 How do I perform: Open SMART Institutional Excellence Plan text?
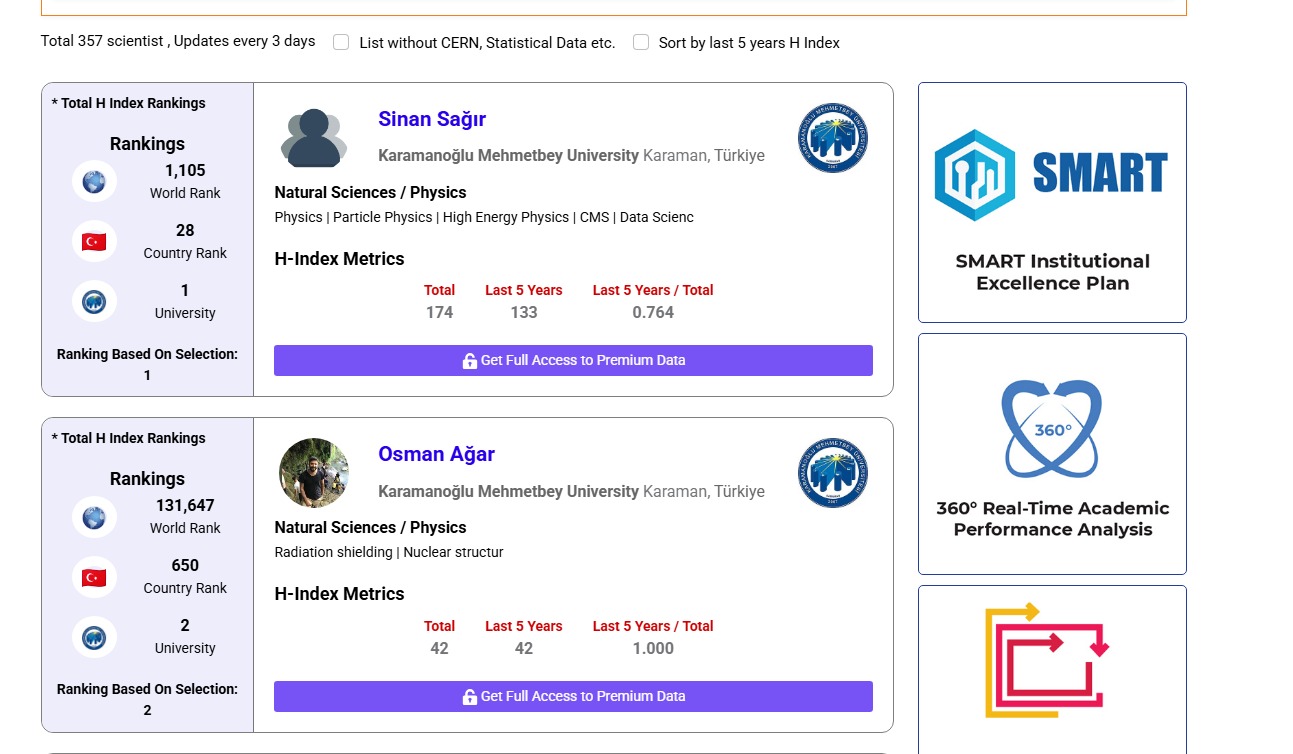point(1052,272)
